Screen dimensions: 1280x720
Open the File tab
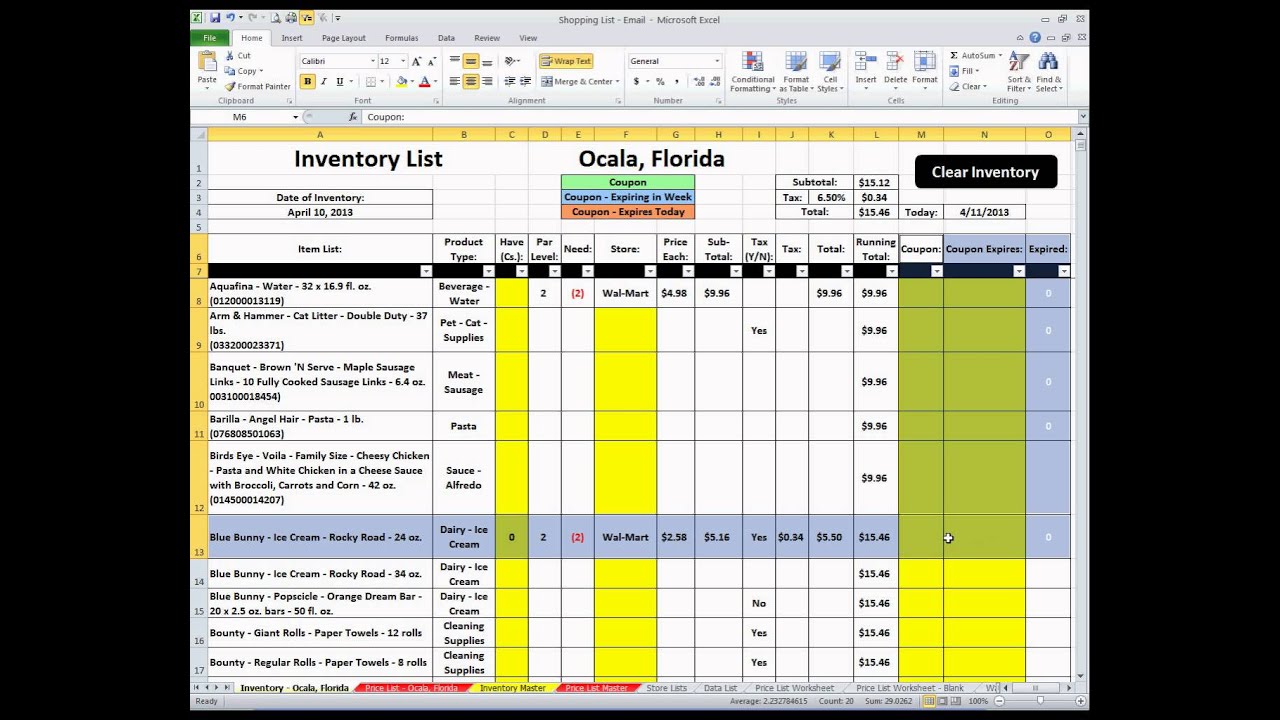tap(209, 38)
